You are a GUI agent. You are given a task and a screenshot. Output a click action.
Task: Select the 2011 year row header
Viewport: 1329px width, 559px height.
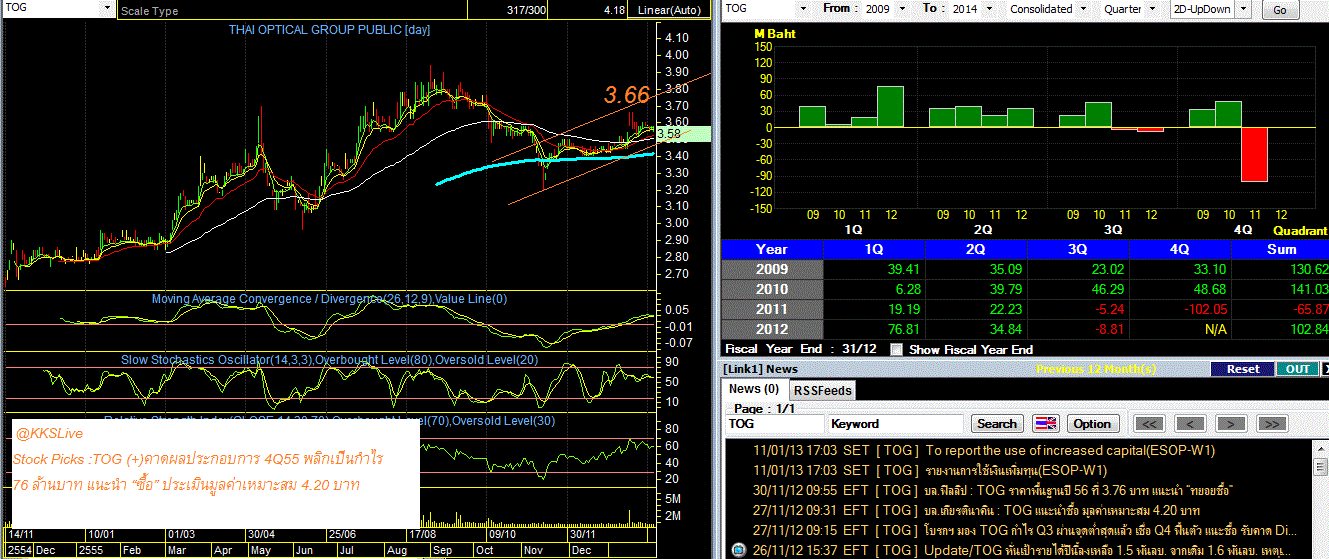click(772, 310)
